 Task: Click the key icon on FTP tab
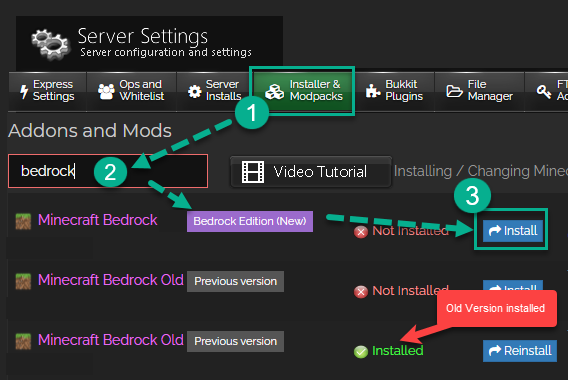[x=544, y=91]
